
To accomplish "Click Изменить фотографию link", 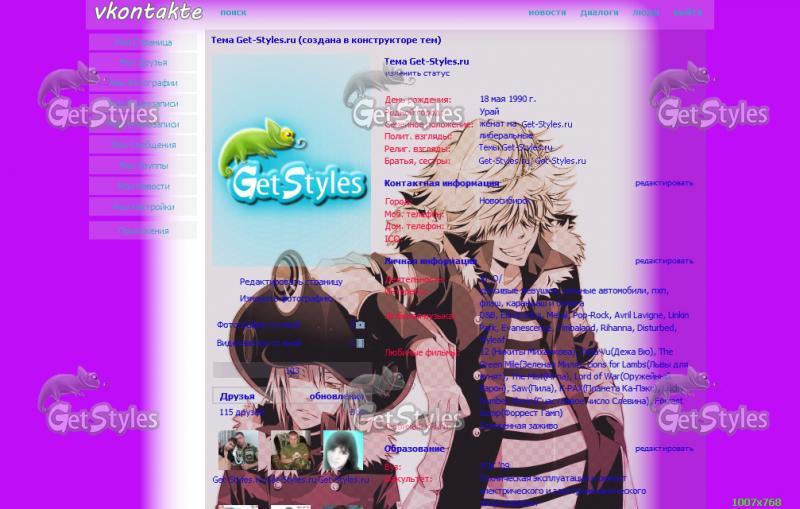I will point(286,298).
